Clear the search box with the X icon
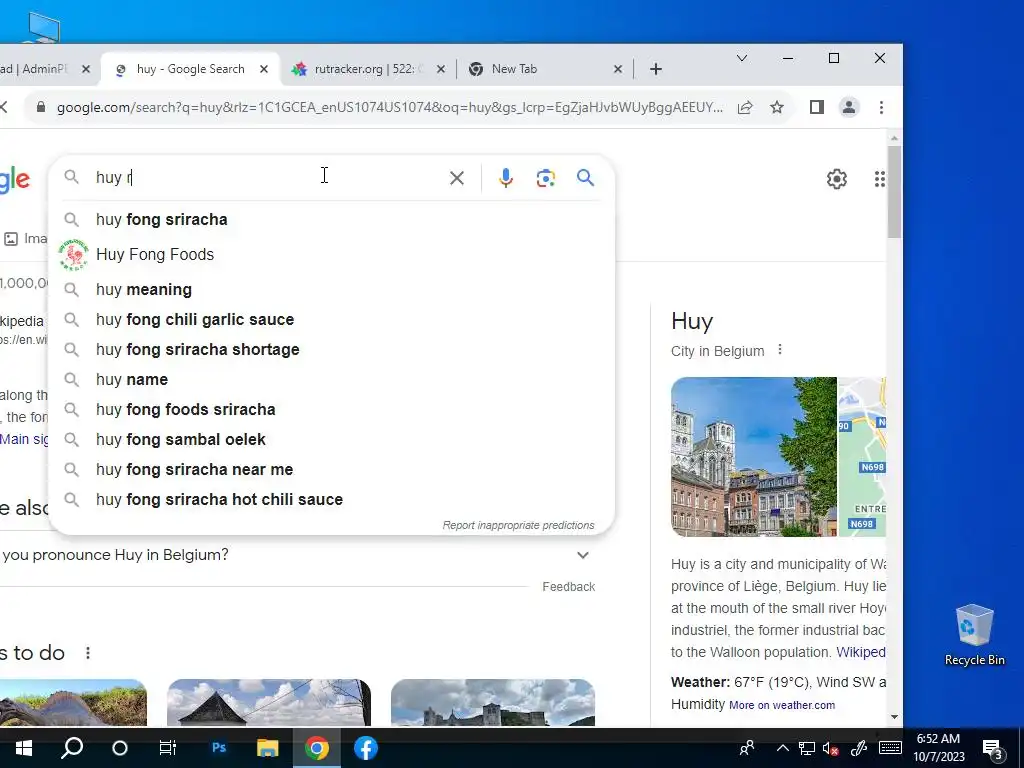1024x768 pixels. (456, 178)
